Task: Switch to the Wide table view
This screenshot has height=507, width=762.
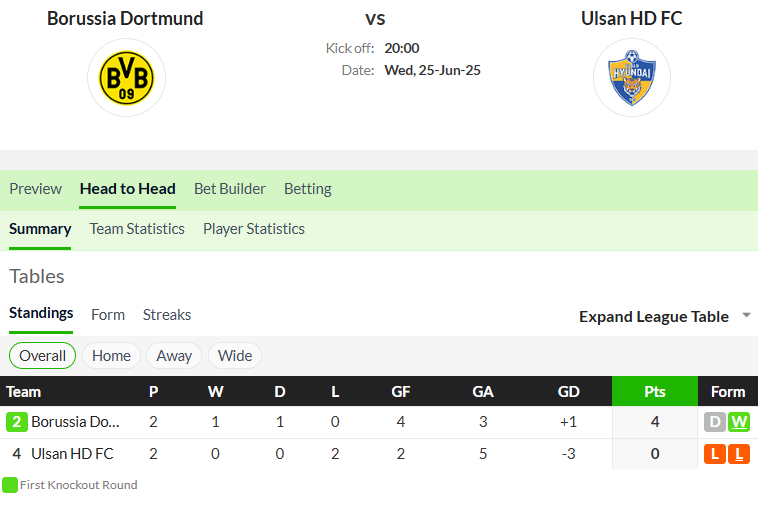Action: [235, 356]
